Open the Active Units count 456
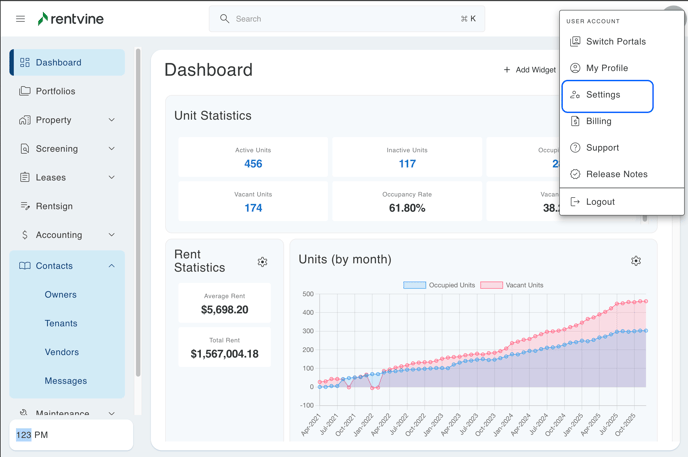 pyautogui.click(x=253, y=164)
